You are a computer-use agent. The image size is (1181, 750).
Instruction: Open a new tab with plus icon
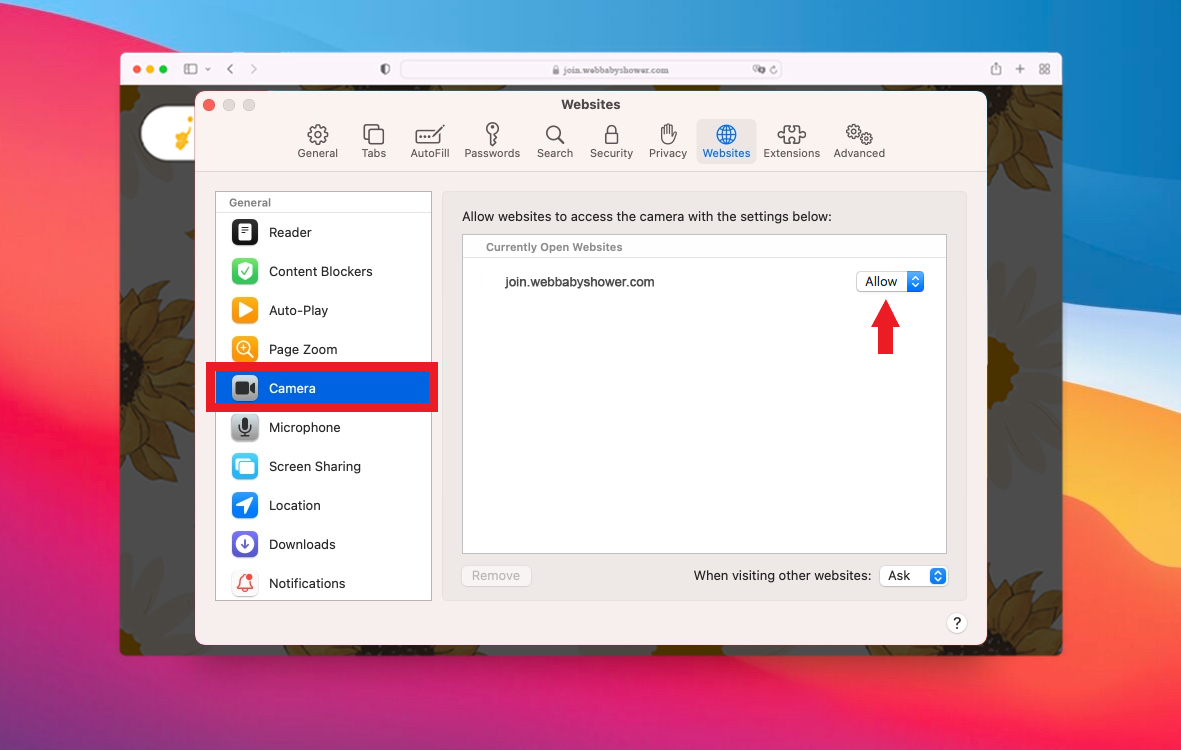(x=1020, y=69)
